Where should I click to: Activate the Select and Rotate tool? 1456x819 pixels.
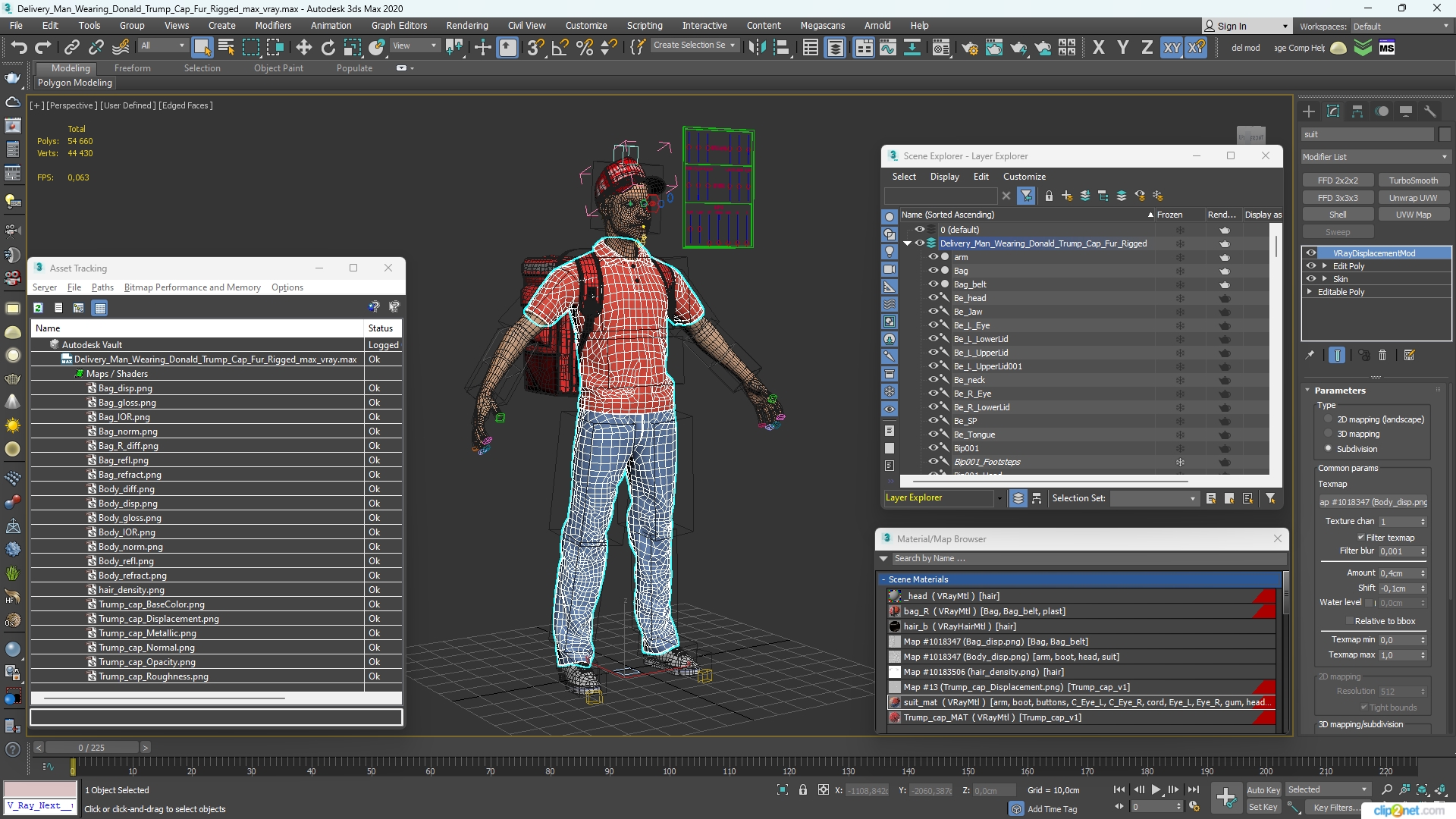click(x=328, y=48)
